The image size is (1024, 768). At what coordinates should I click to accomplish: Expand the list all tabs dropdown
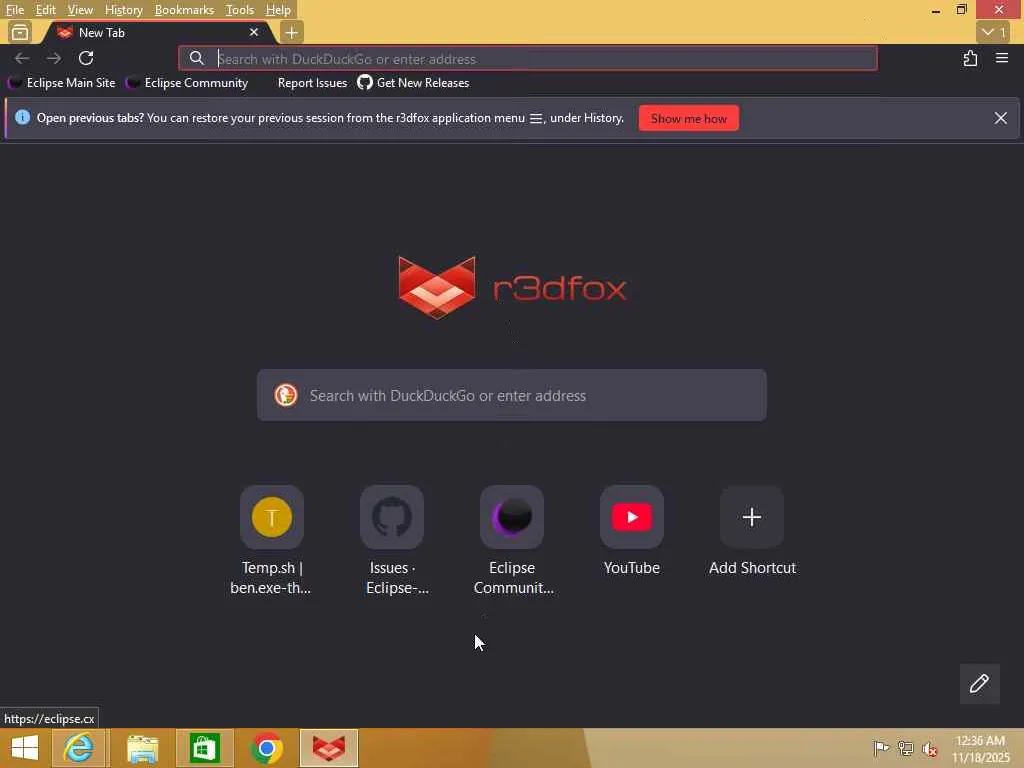tap(993, 32)
